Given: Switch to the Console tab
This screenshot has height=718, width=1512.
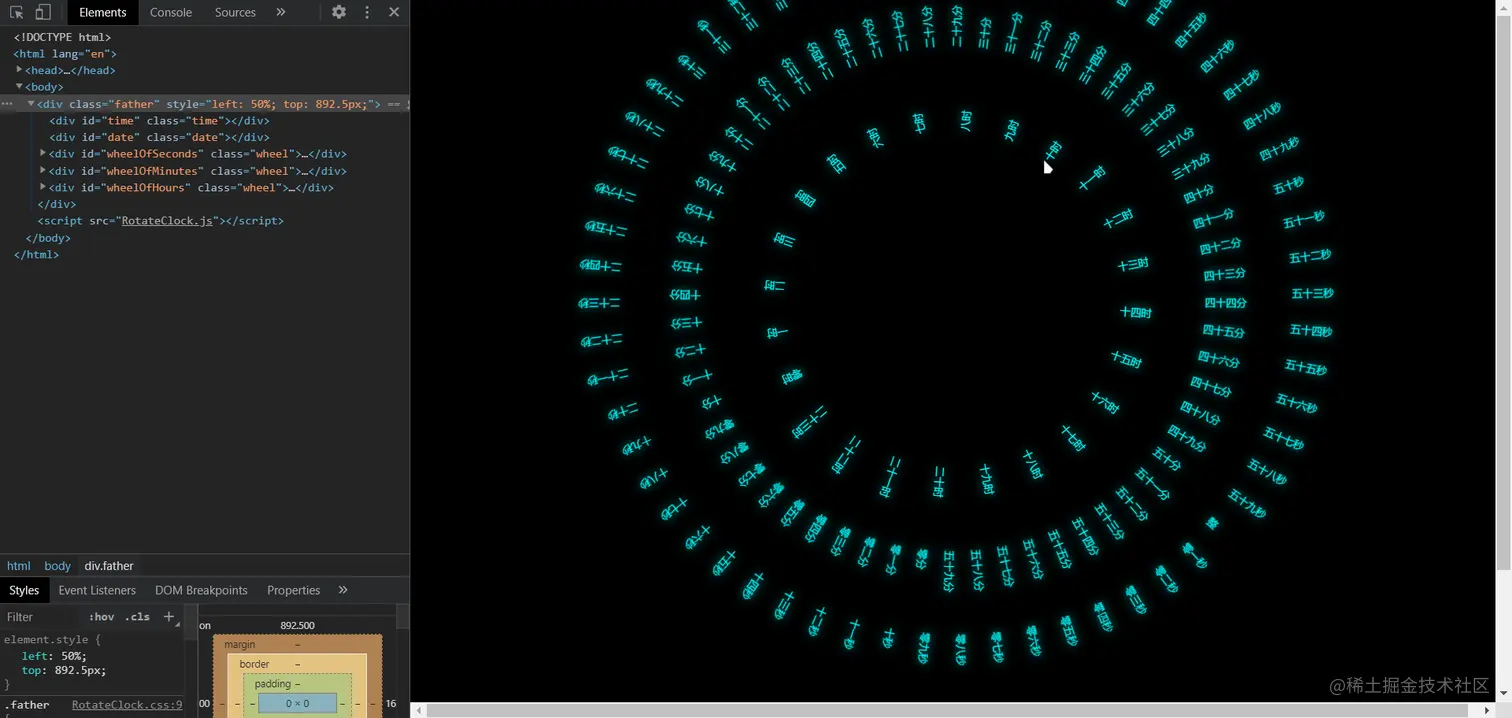Looking at the screenshot, I should (x=171, y=12).
